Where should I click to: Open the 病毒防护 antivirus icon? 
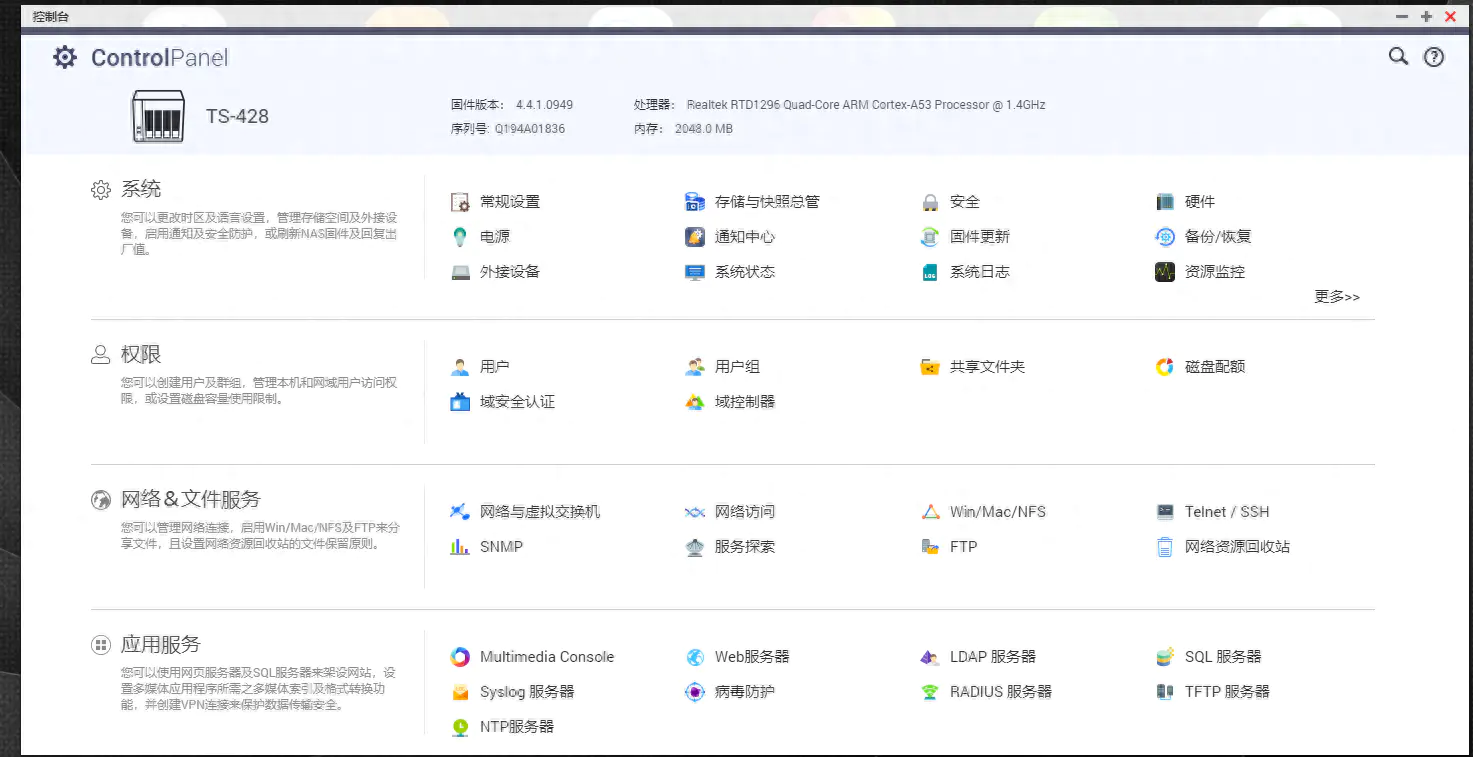695,692
